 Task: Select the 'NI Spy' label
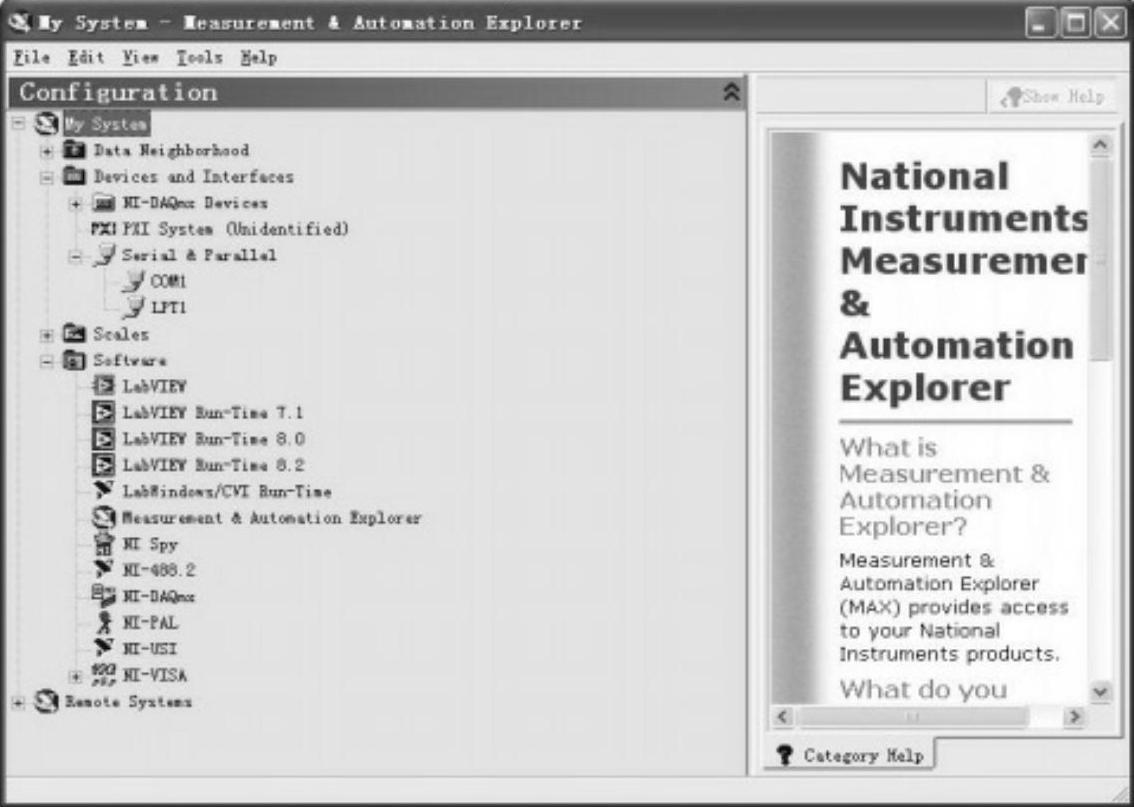tap(150, 544)
